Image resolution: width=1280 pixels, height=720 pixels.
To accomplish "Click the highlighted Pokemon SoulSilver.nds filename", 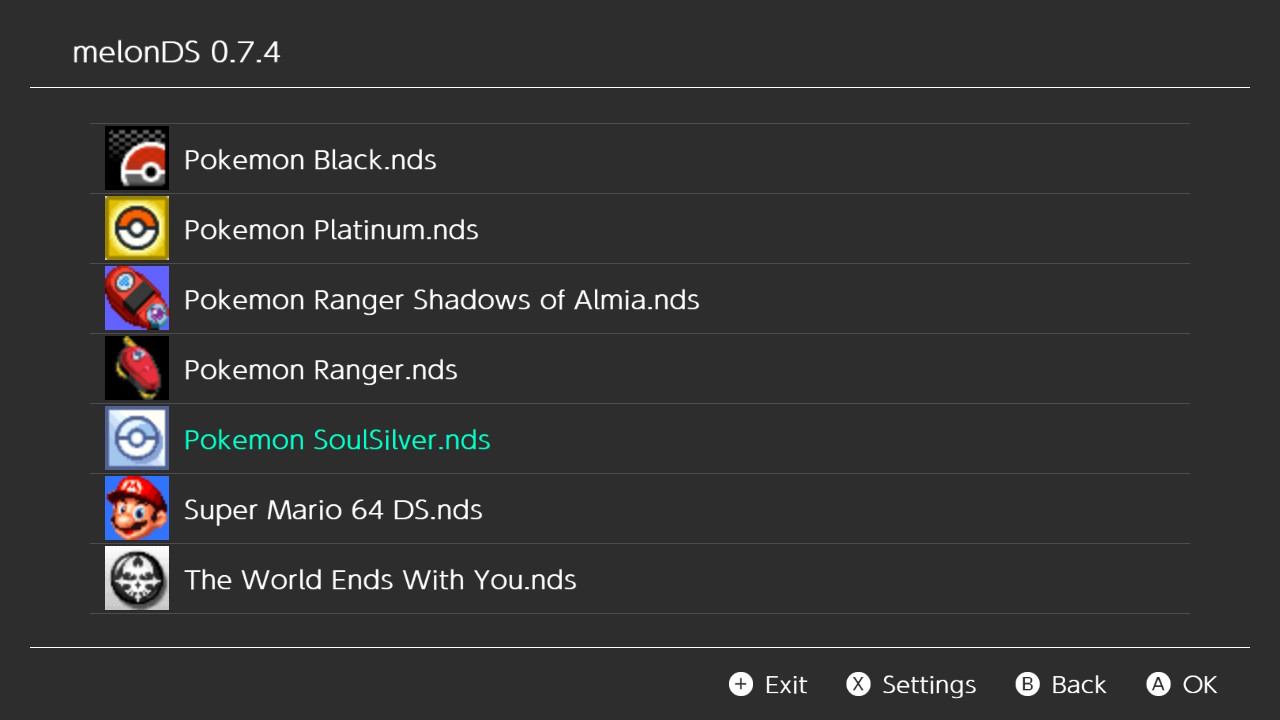I will pyautogui.click(x=337, y=440).
